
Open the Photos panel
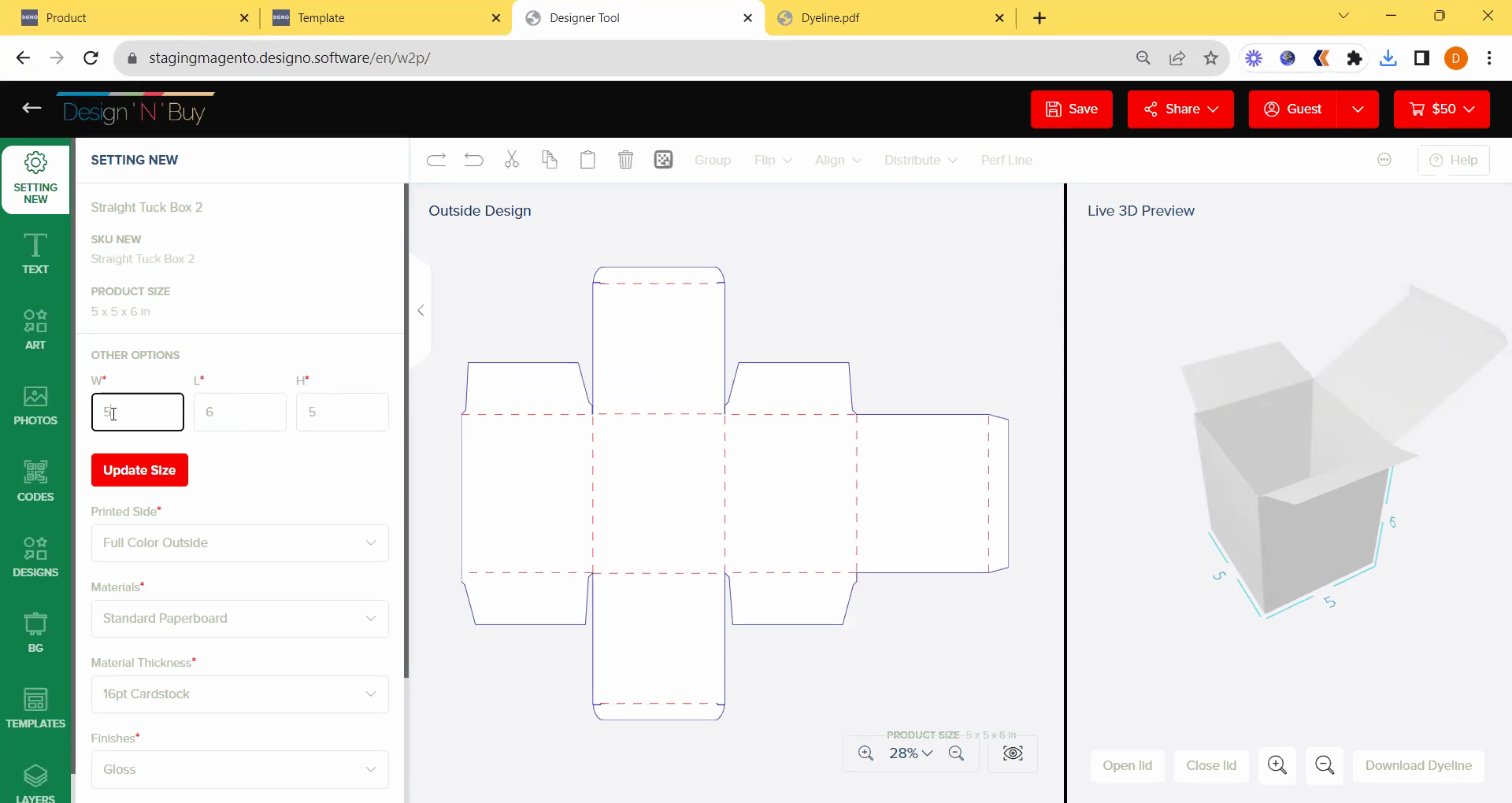click(x=35, y=405)
